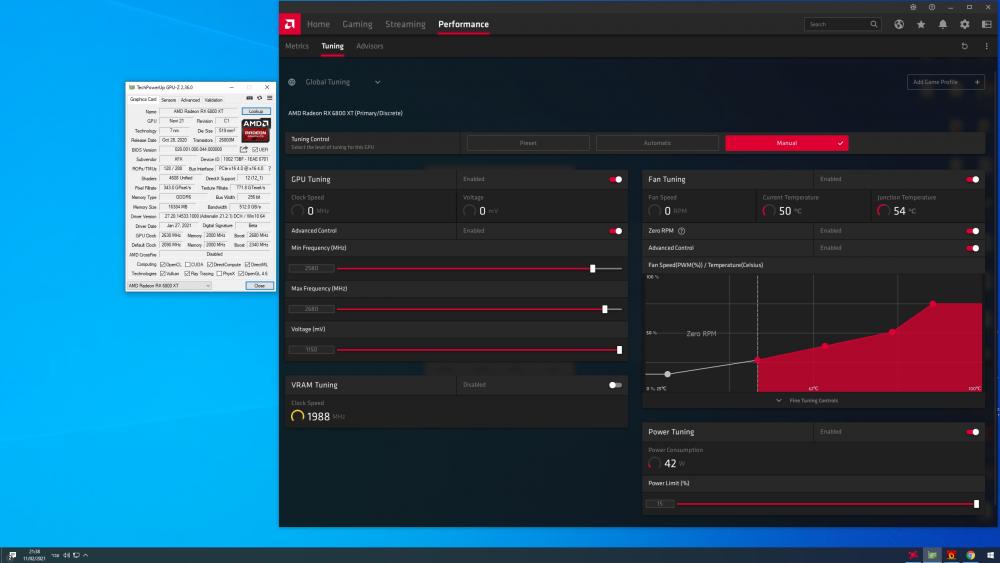Click the AMD Radeon logo in GPU-Z

pos(255,130)
